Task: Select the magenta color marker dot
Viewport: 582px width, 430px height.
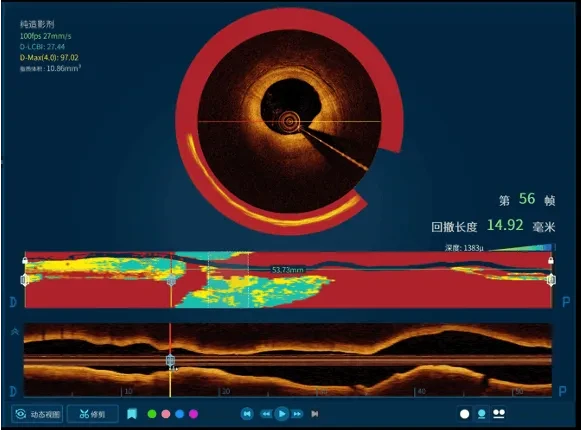Action: click(x=193, y=414)
